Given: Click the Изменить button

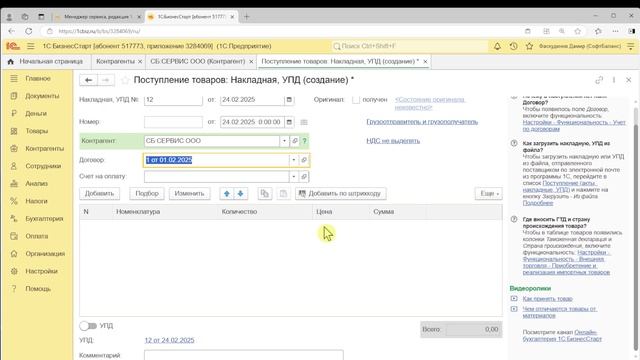Looking at the screenshot, I should click(189, 193).
